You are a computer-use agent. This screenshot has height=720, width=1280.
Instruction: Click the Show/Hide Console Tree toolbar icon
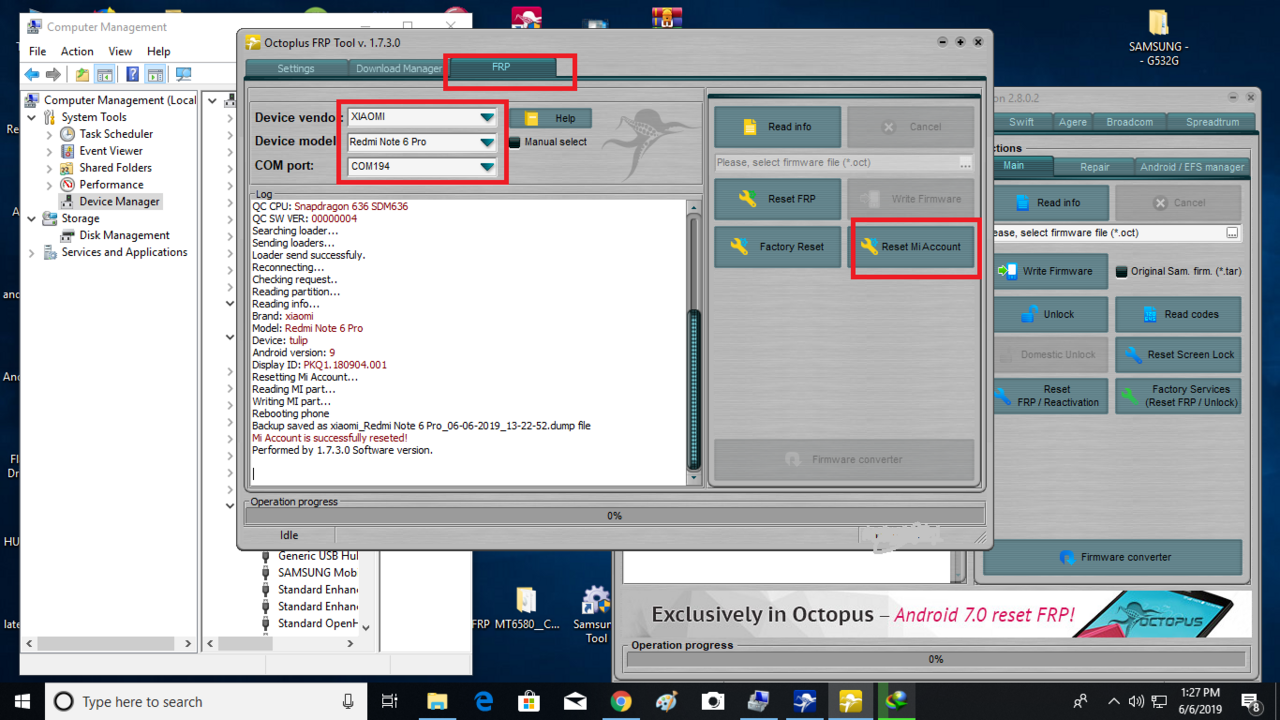[x=104, y=75]
